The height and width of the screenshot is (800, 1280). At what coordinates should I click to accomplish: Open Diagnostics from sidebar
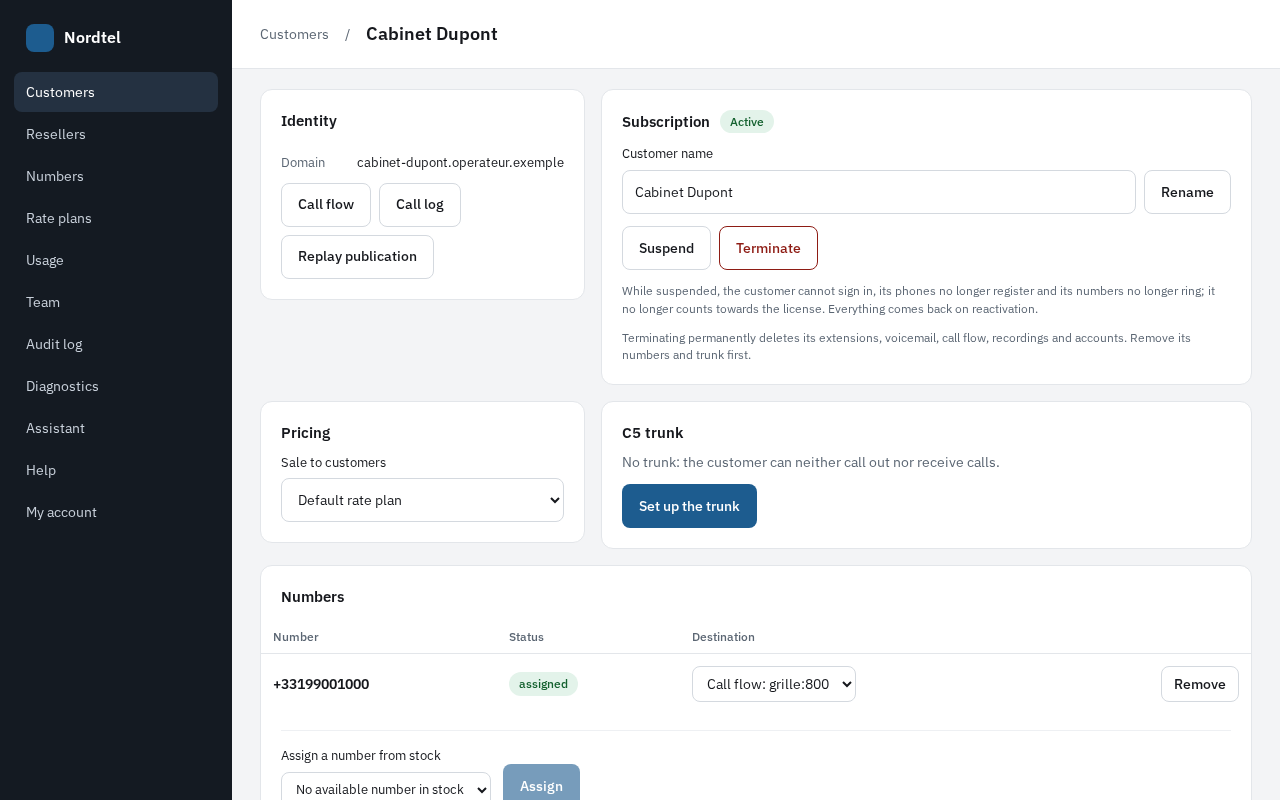pyautogui.click(x=116, y=386)
